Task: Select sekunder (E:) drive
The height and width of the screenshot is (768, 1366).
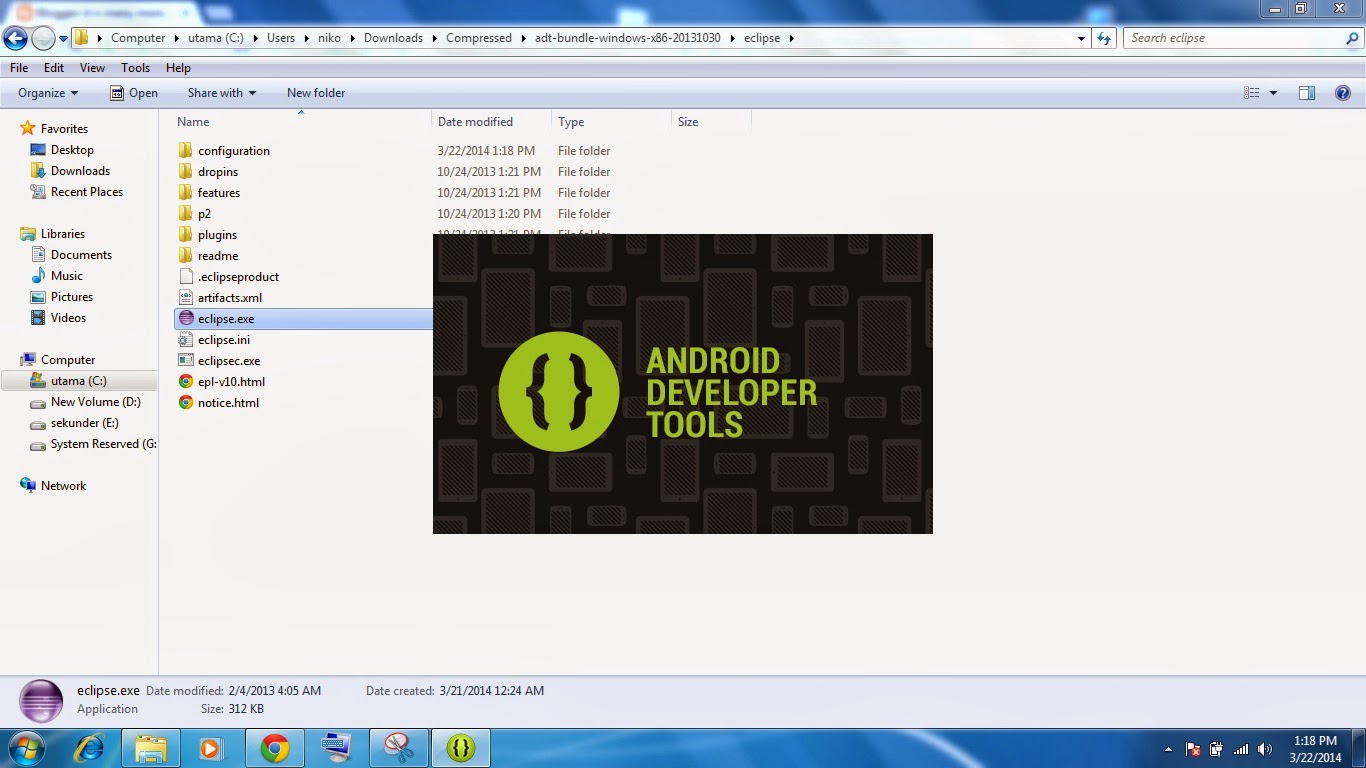Action: tap(74, 423)
